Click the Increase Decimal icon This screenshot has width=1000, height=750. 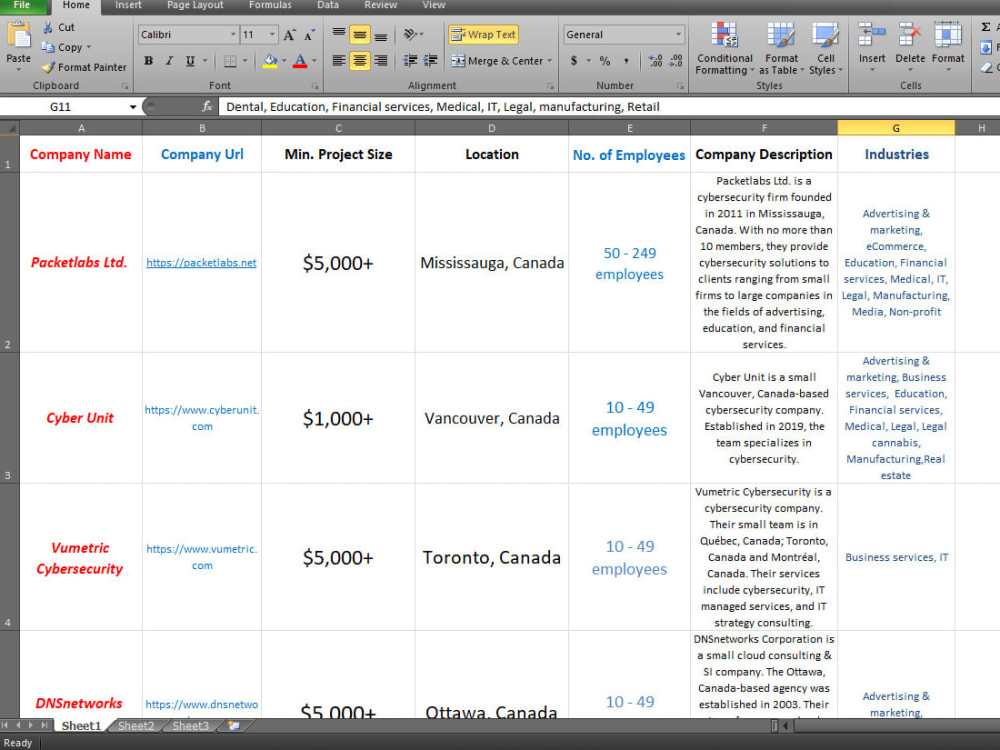coord(655,61)
